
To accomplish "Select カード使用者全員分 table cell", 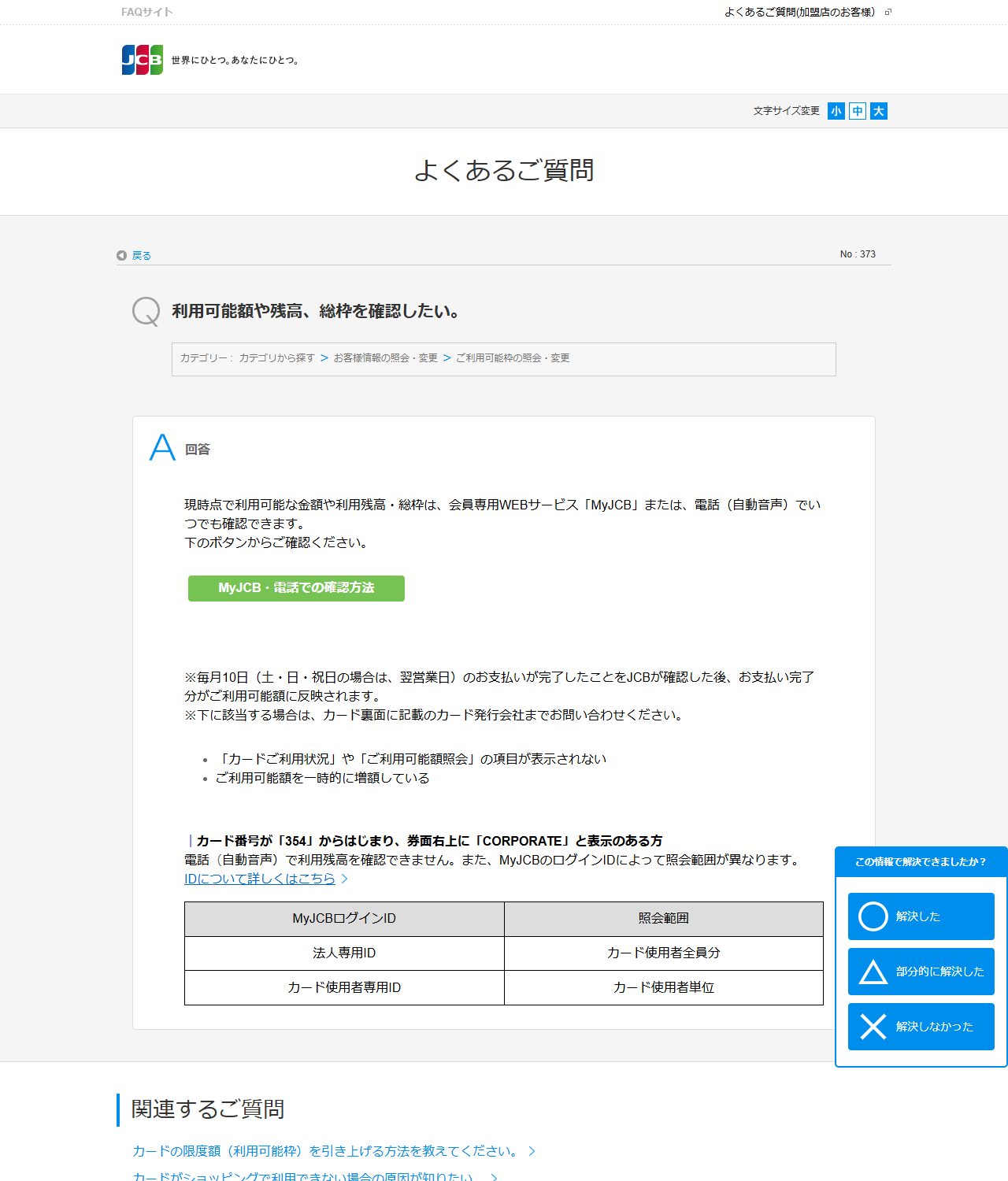I will click(x=664, y=953).
